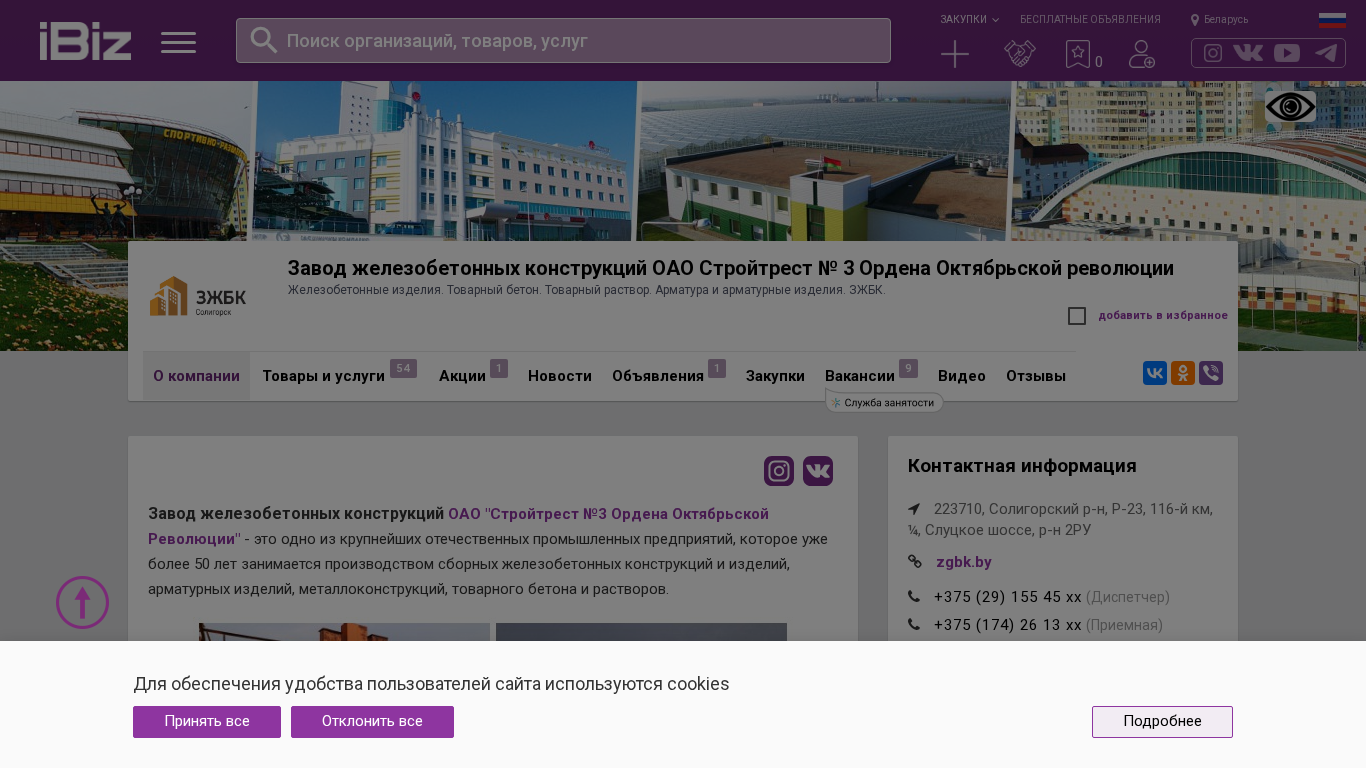Open the user registration profile icon

click(x=1142, y=54)
